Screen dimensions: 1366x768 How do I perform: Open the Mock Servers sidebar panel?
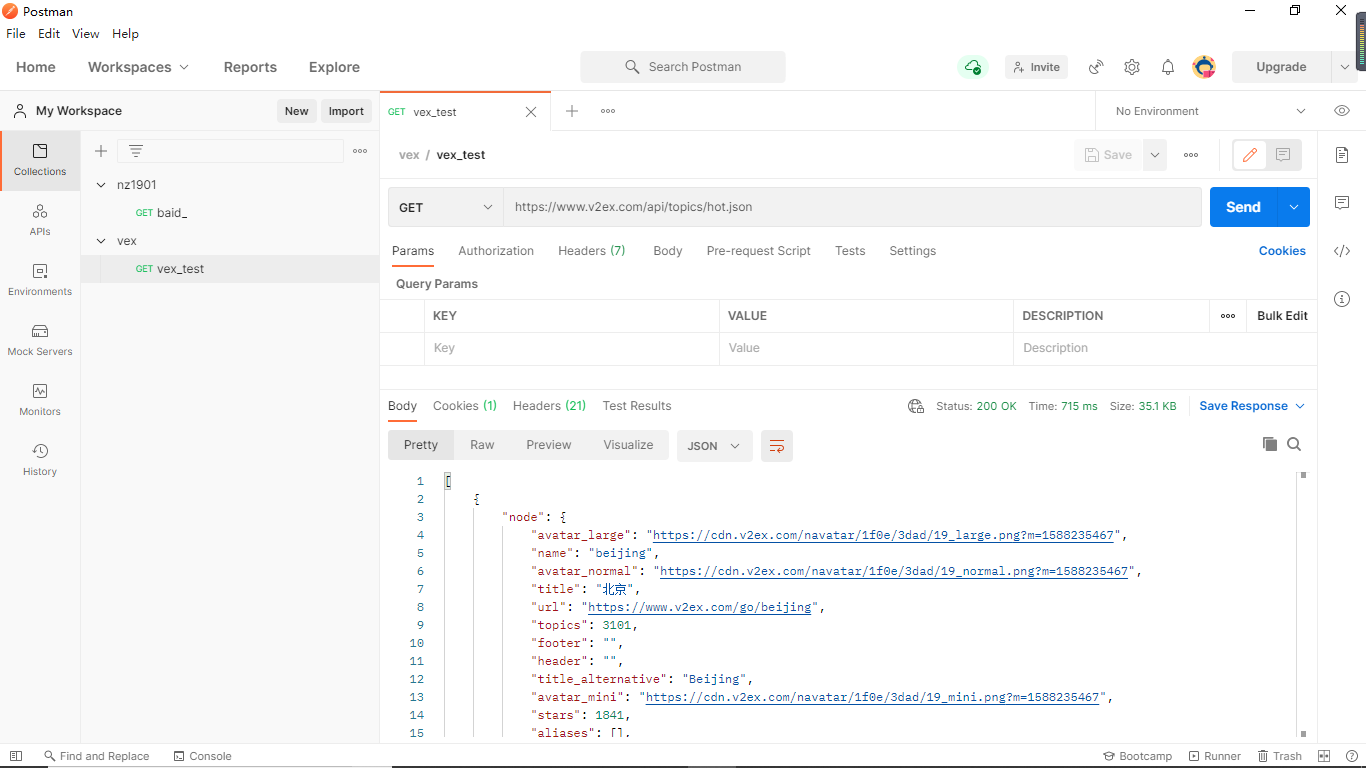click(x=40, y=340)
